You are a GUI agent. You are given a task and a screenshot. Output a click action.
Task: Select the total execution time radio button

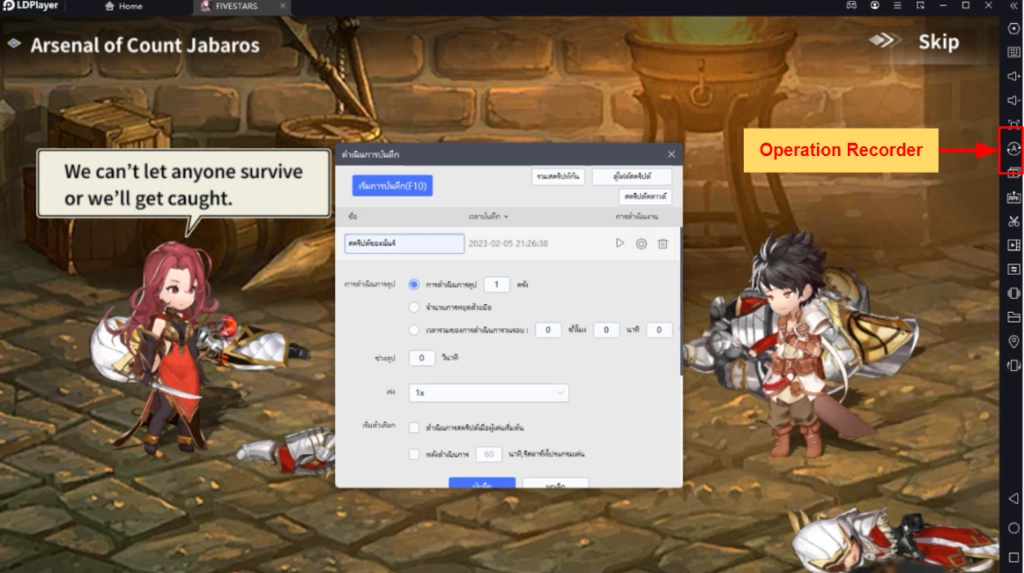pos(414,330)
